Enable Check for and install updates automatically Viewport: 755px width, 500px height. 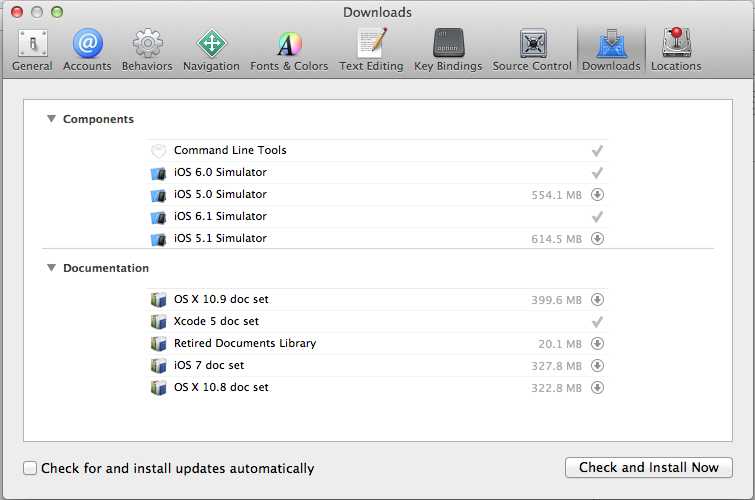(30, 468)
